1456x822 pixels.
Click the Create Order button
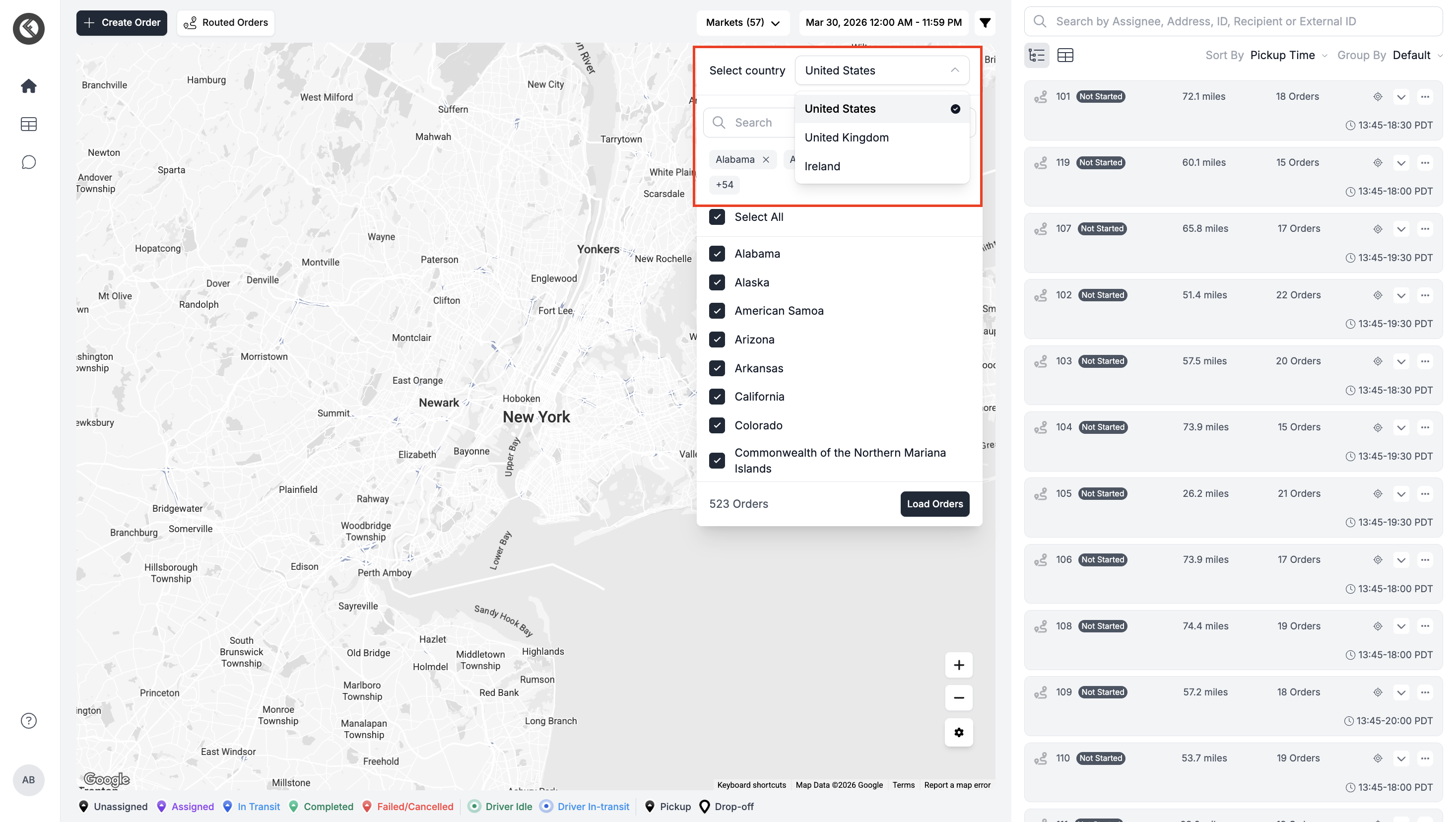122,23
